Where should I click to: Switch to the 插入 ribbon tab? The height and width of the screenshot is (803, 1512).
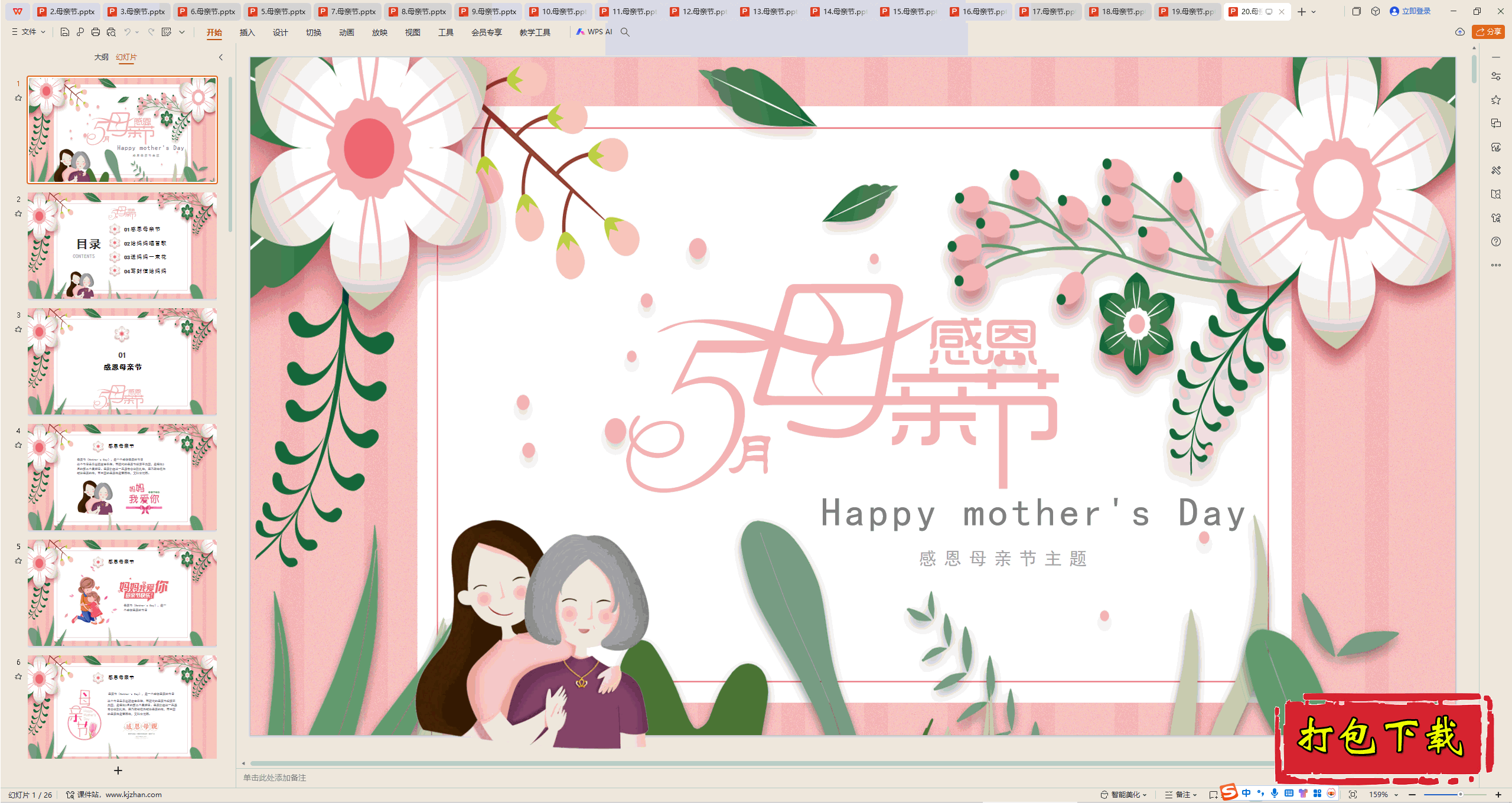[247, 32]
